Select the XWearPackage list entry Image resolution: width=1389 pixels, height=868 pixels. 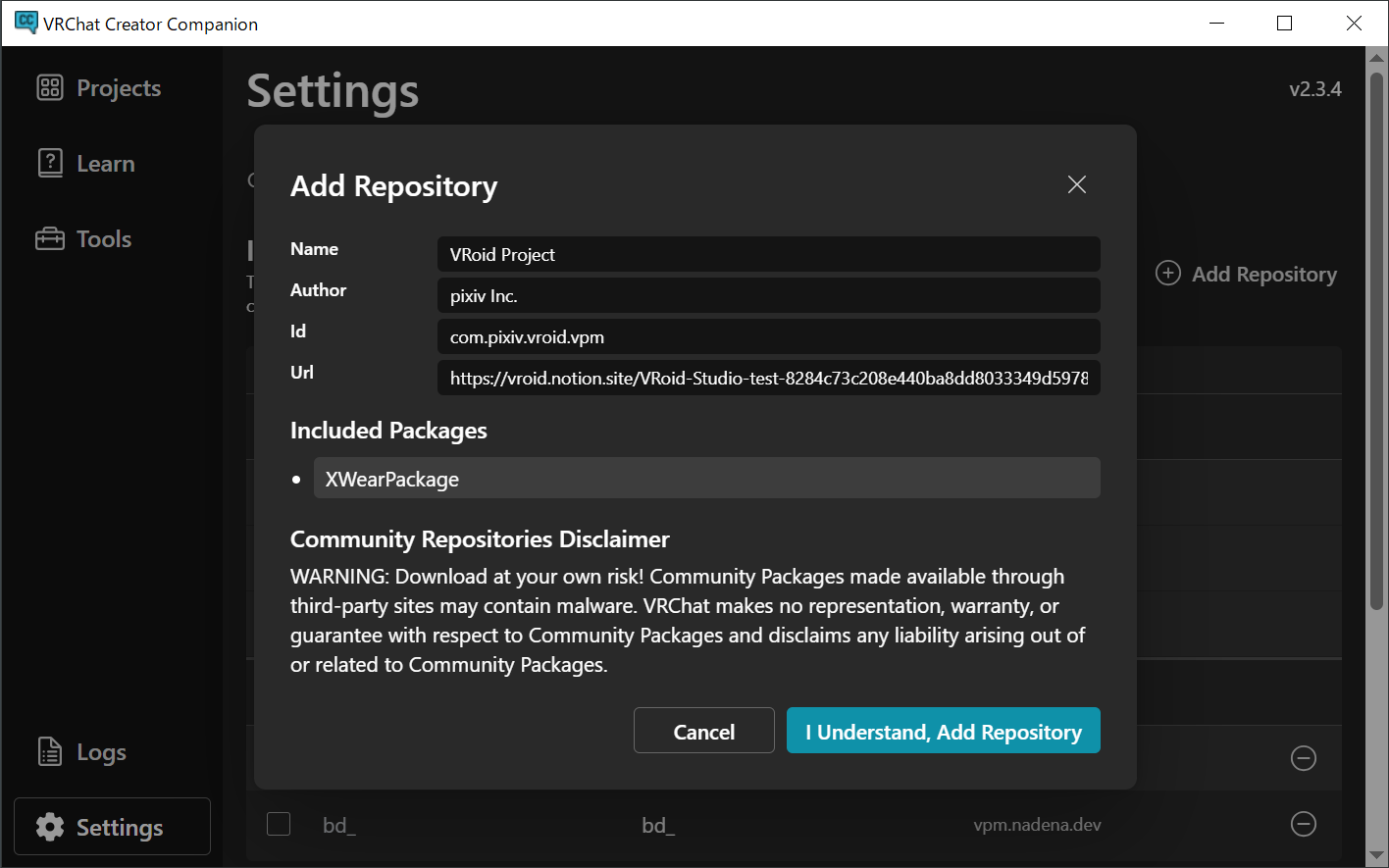pos(707,479)
